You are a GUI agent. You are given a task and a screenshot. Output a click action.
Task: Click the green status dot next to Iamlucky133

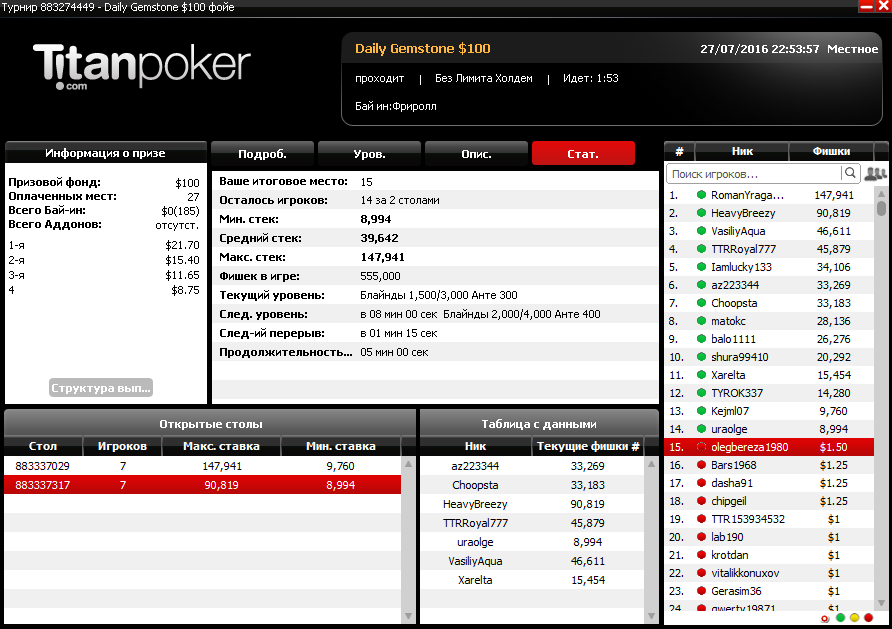click(701, 267)
